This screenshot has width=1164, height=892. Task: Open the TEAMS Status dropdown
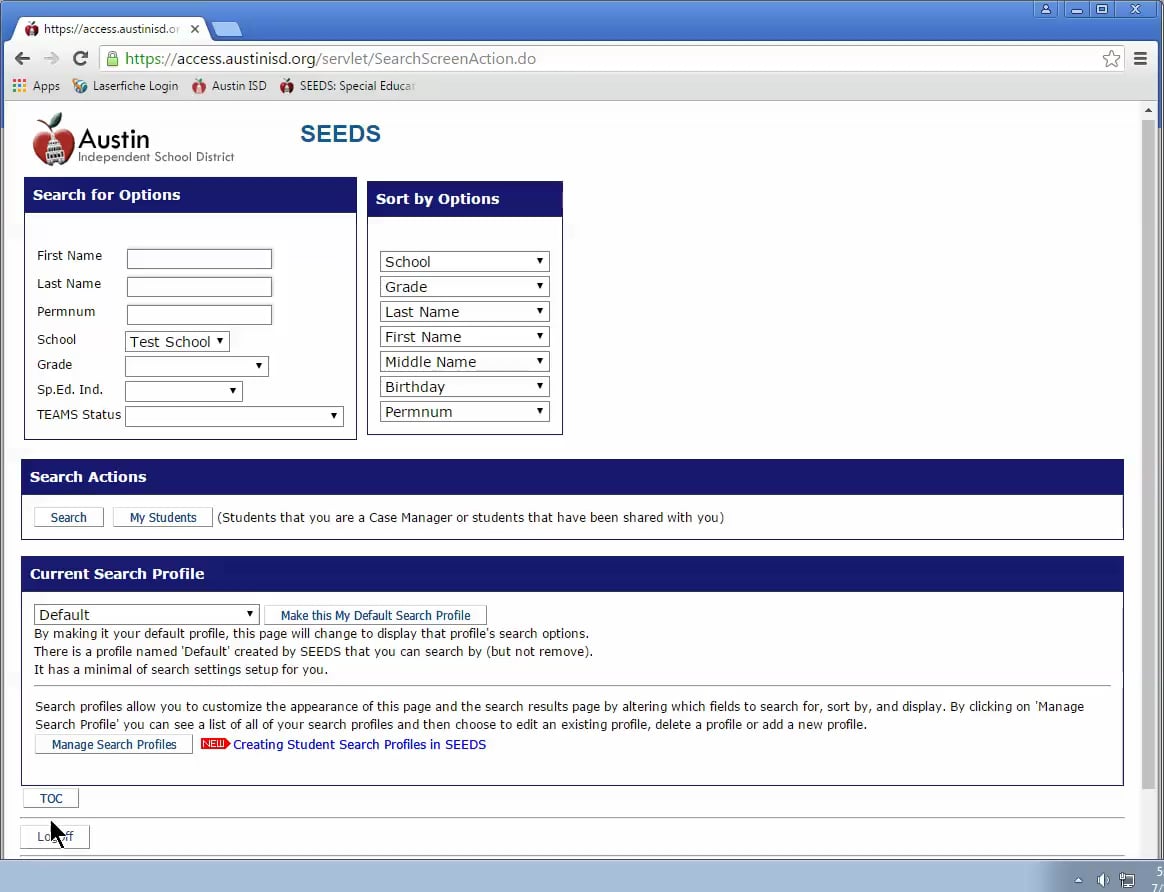point(235,416)
